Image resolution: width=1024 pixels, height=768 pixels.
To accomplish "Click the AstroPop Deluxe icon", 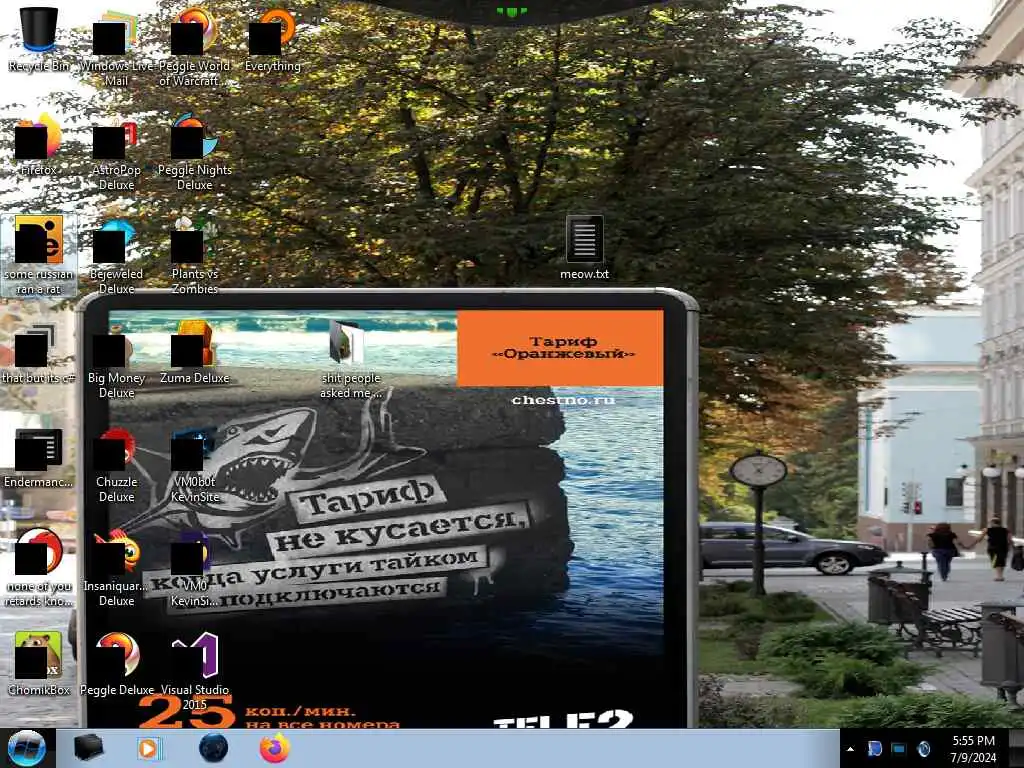I will point(116,154).
